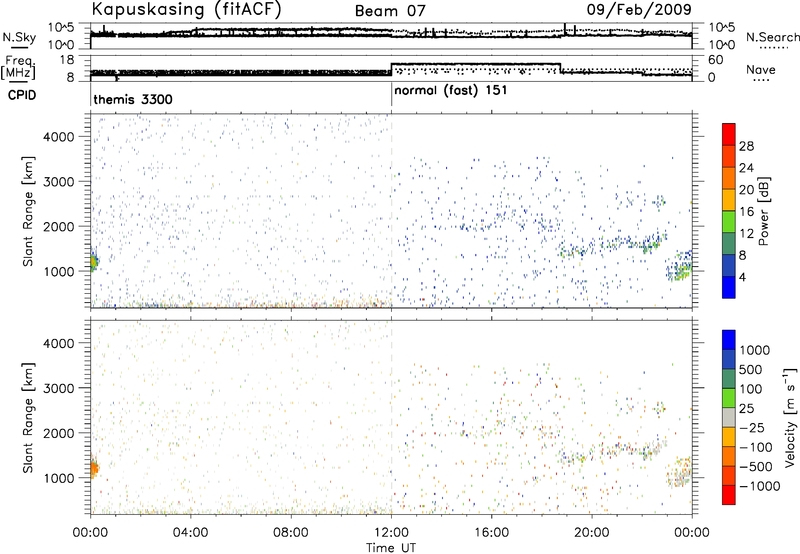Click the Power [dB] colorbar title
This screenshot has height=554, width=800.
click(x=763, y=211)
